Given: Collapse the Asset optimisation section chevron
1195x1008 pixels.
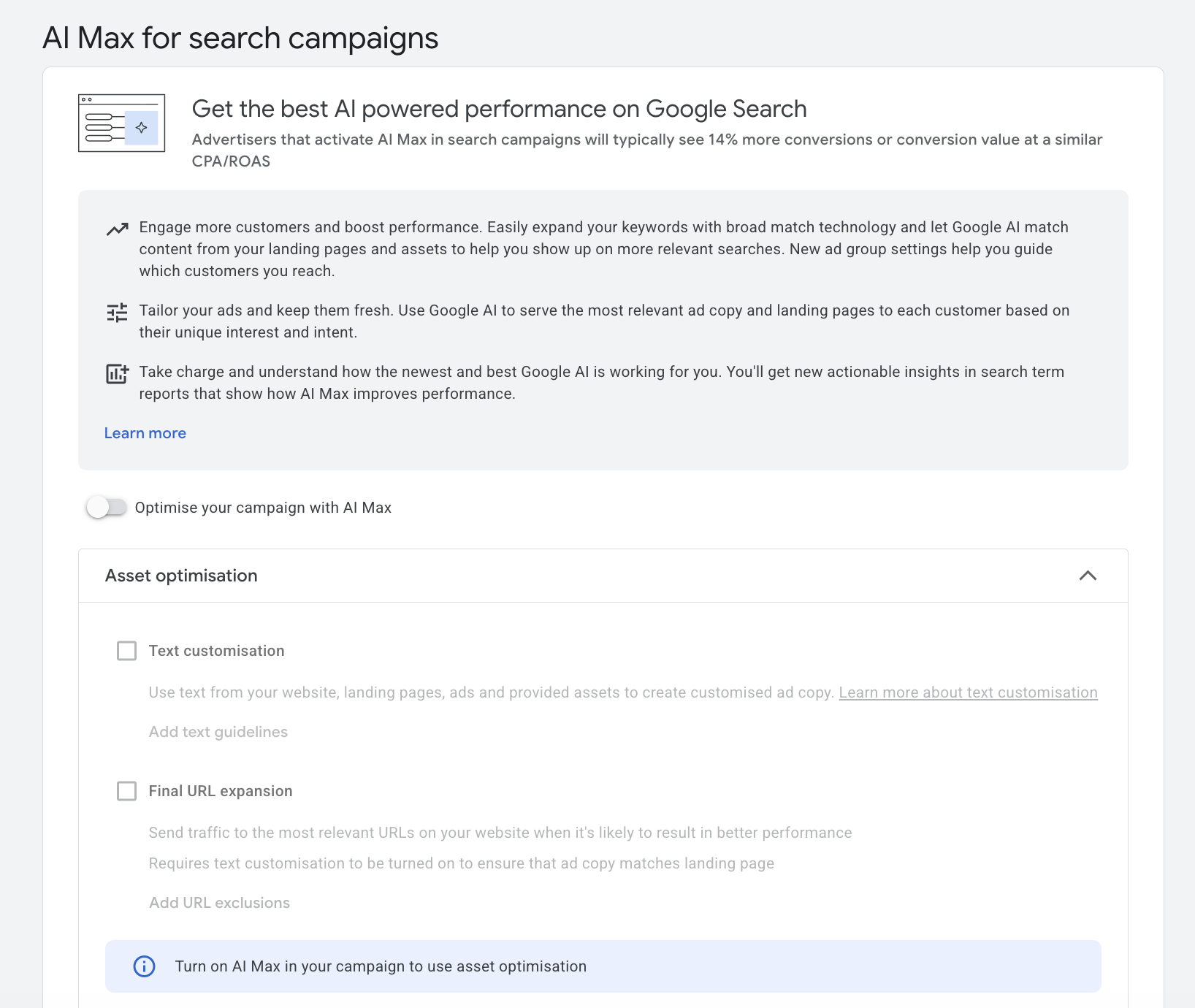Looking at the screenshot, I should coord(1088,576).
